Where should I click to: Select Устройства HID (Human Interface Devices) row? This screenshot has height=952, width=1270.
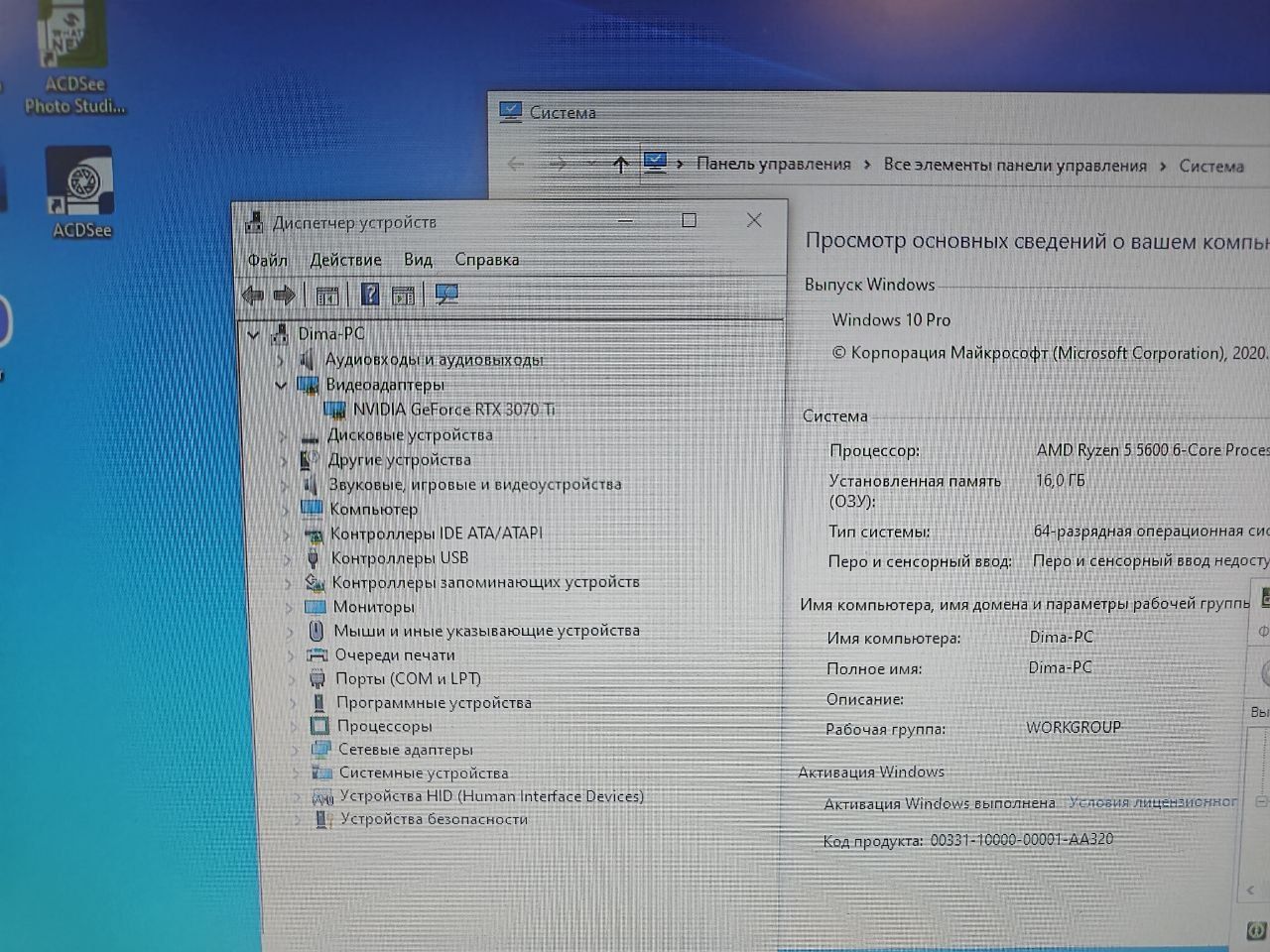tap(491, 796)
